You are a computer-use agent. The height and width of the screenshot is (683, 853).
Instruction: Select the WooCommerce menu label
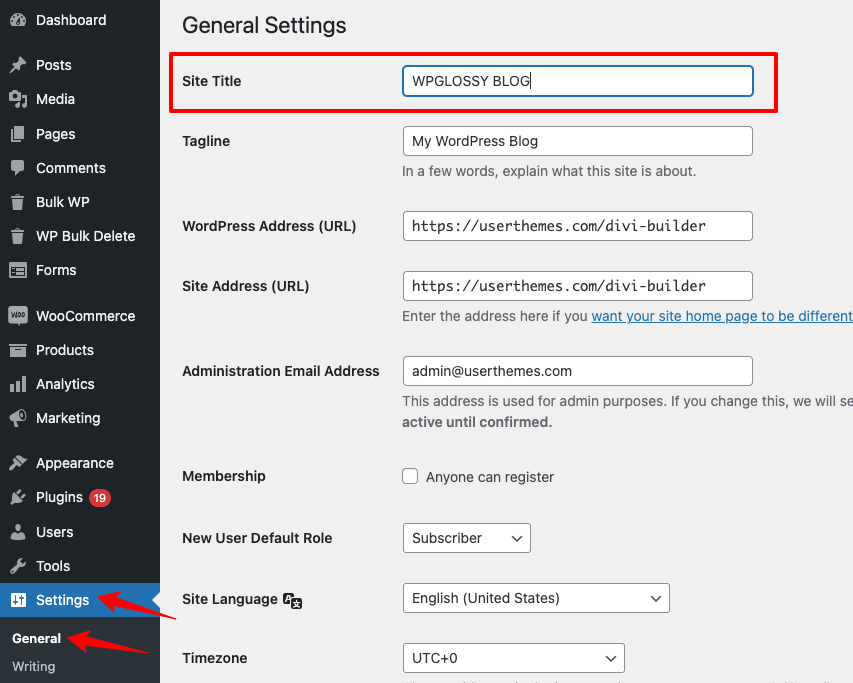tap(85, 316)
